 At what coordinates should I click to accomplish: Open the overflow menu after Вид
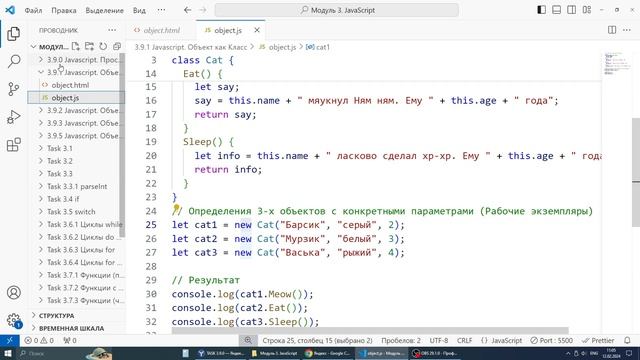click(x=162, y=10)
